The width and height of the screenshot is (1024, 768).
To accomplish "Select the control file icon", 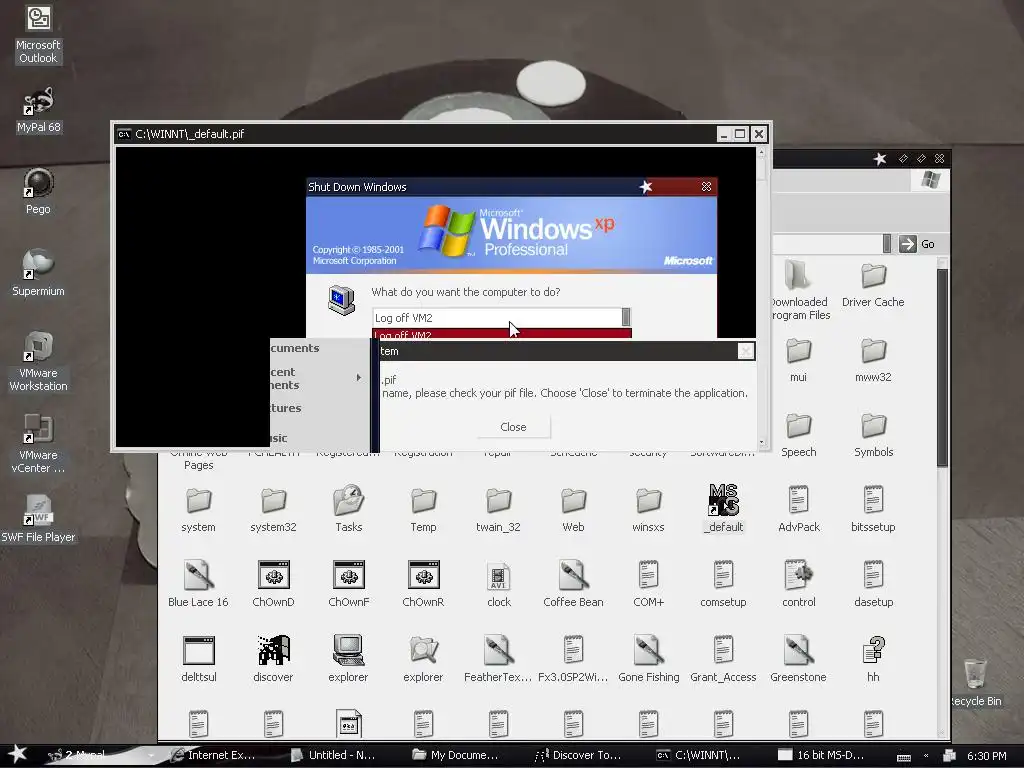I will pyautogui.click(x=798, y=584).
